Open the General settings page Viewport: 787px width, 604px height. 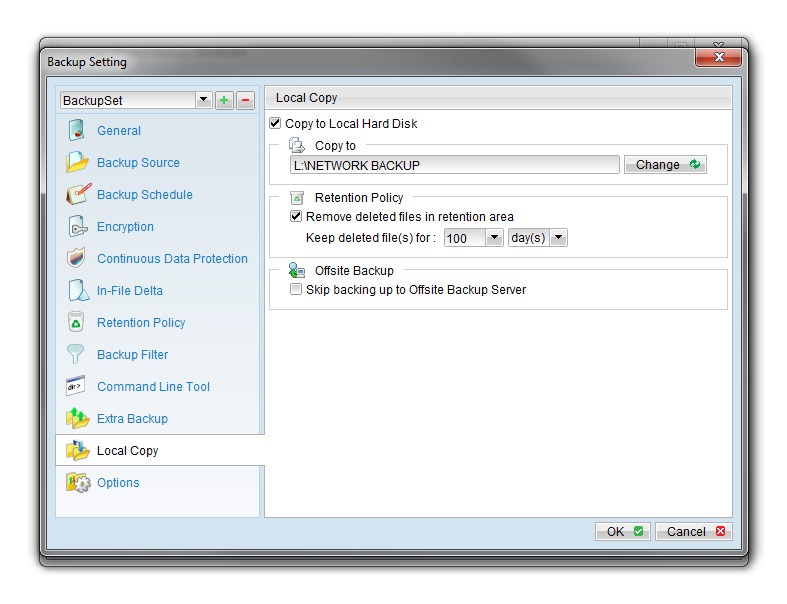pyautogui.click(x=119, y=131)
